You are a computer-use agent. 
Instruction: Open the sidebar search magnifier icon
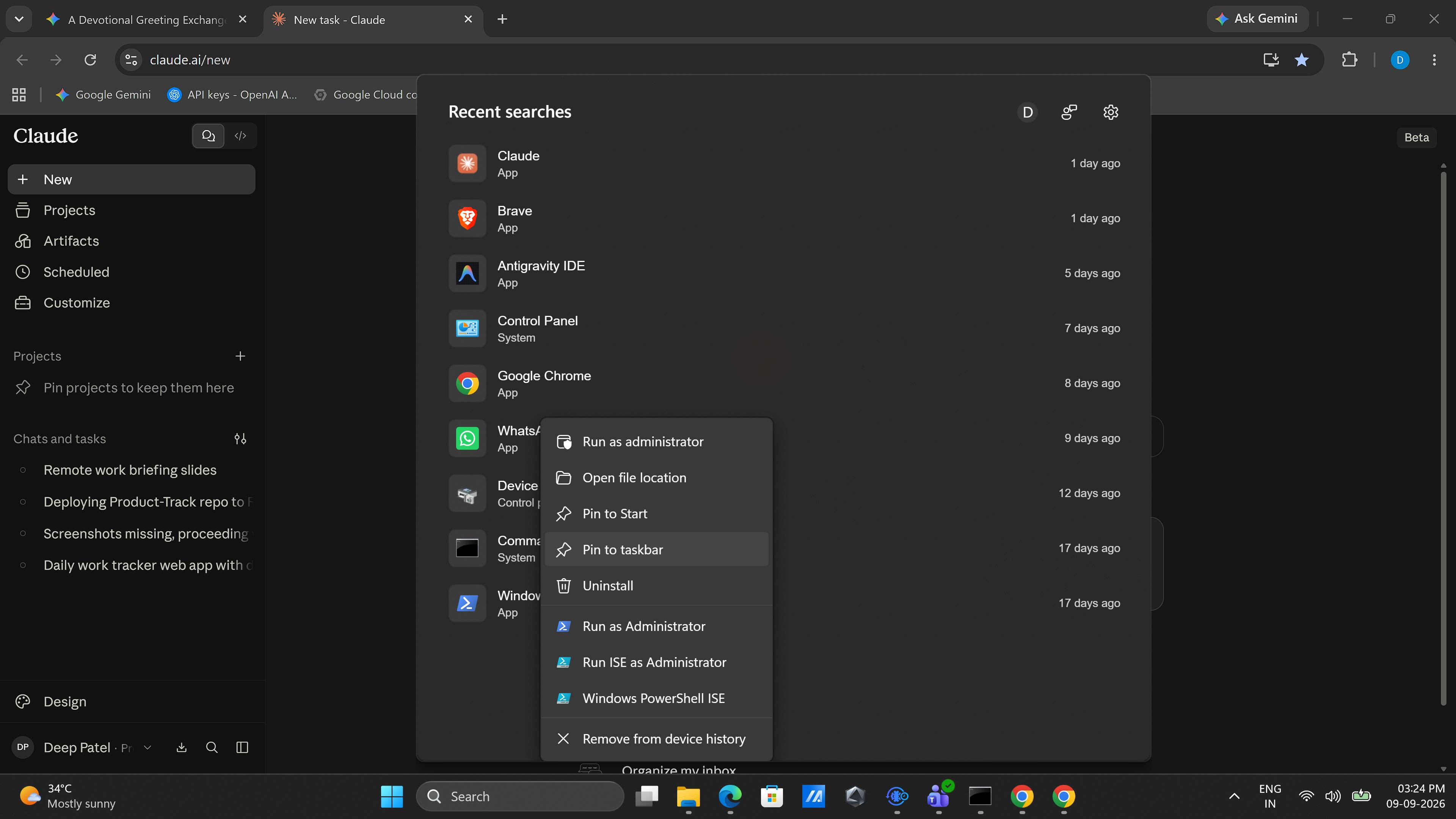click(212, 747)
